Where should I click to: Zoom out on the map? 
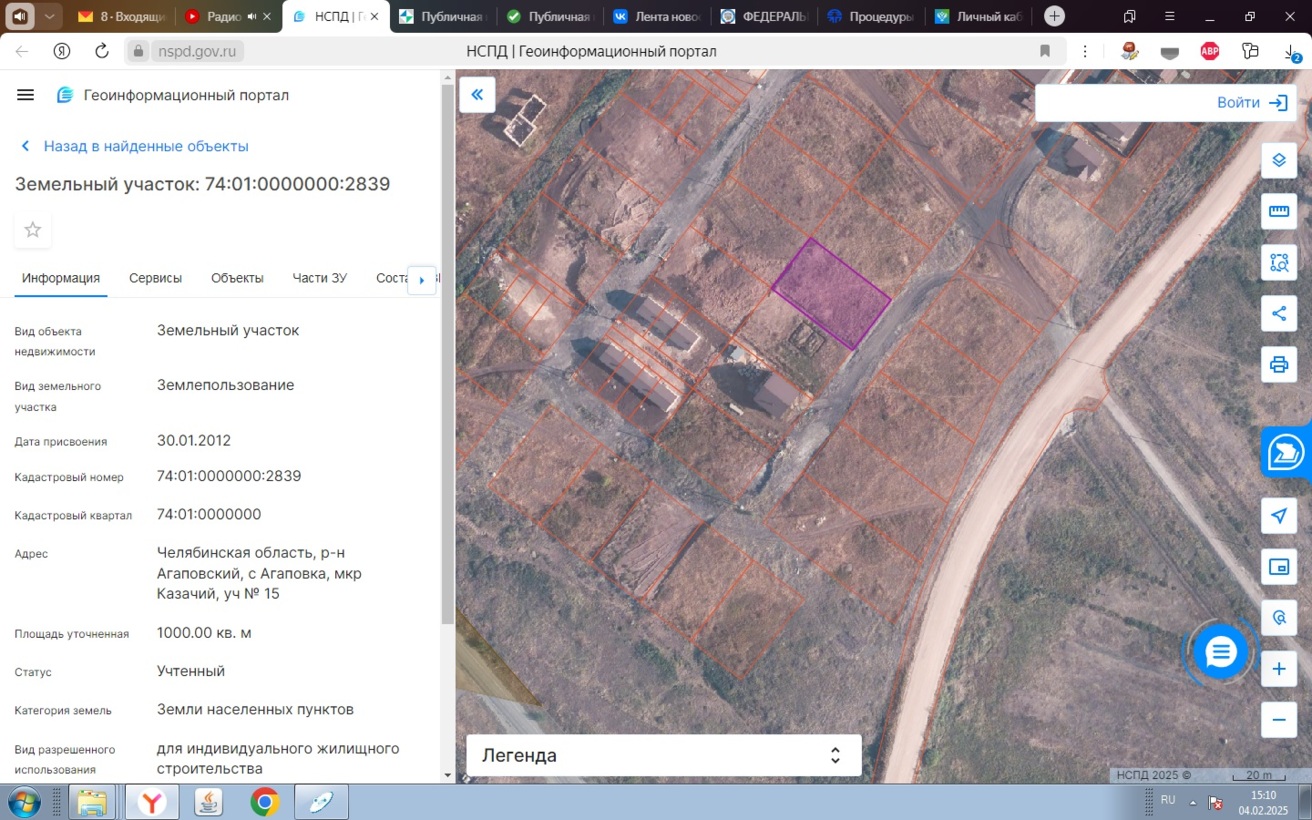[1278, 719]
